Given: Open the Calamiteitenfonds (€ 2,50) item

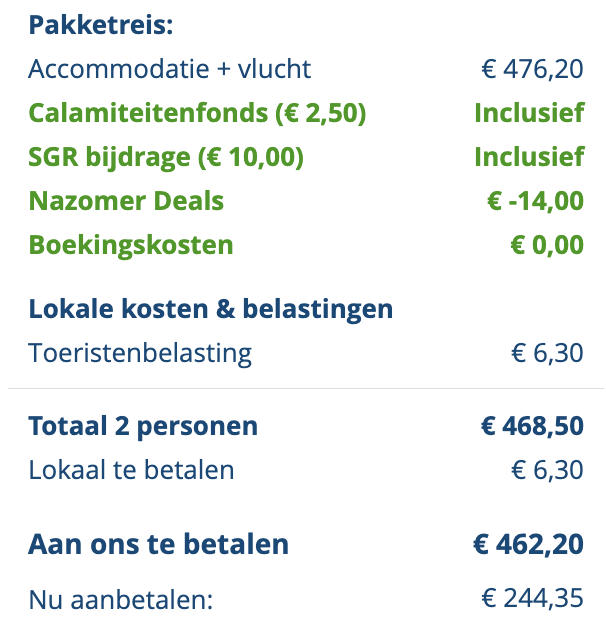Looking at the screenshot, I should (197, 113).
